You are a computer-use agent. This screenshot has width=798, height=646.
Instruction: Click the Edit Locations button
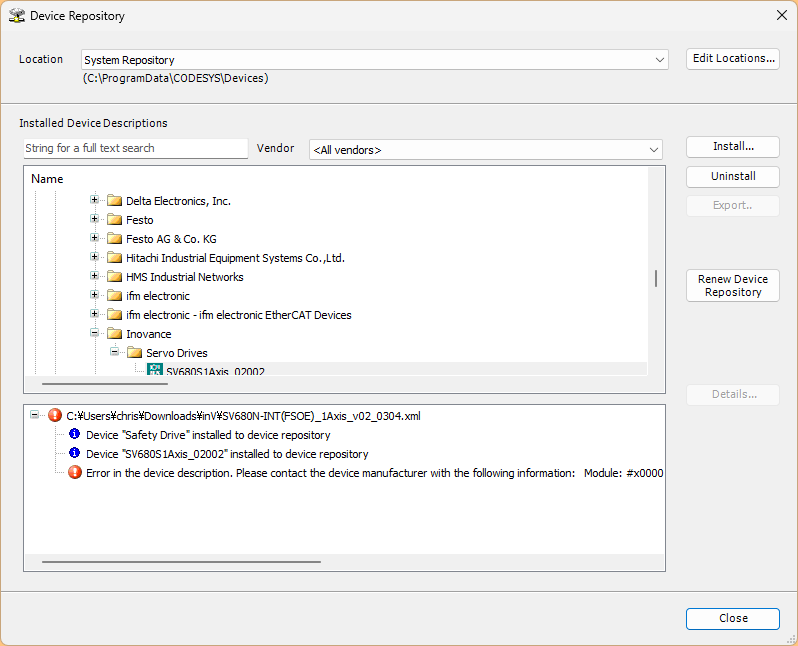click(x=733, y=59)
